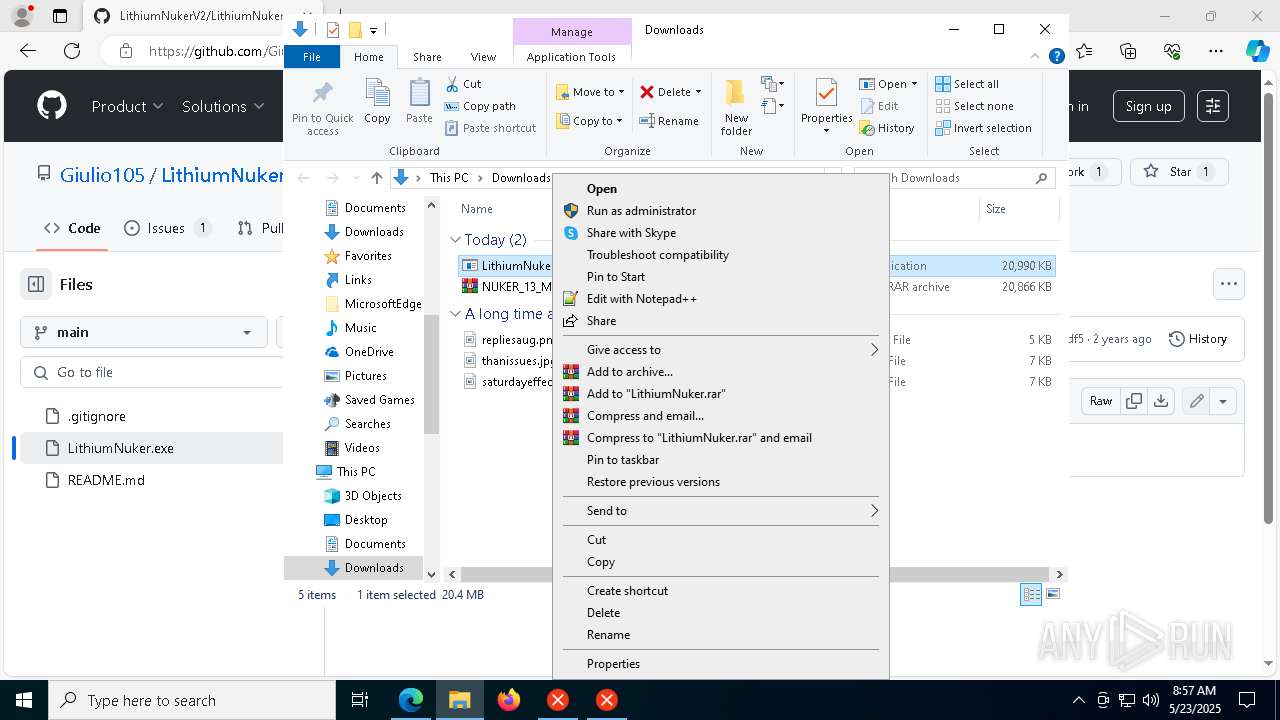This screenshot has height=720, width=1280.
Task: Click History link on GitHub page
Action: [x=1198, y=339]
